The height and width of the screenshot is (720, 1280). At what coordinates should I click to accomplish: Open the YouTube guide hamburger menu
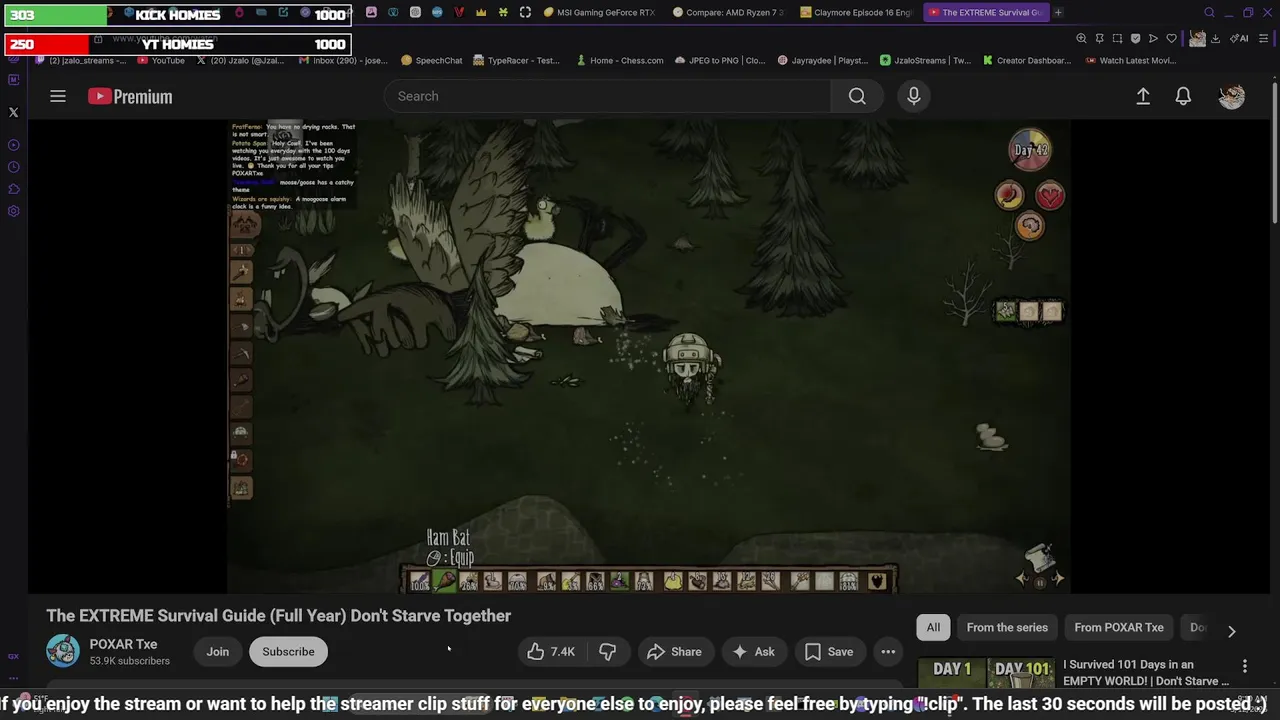(x=58, y=96)
